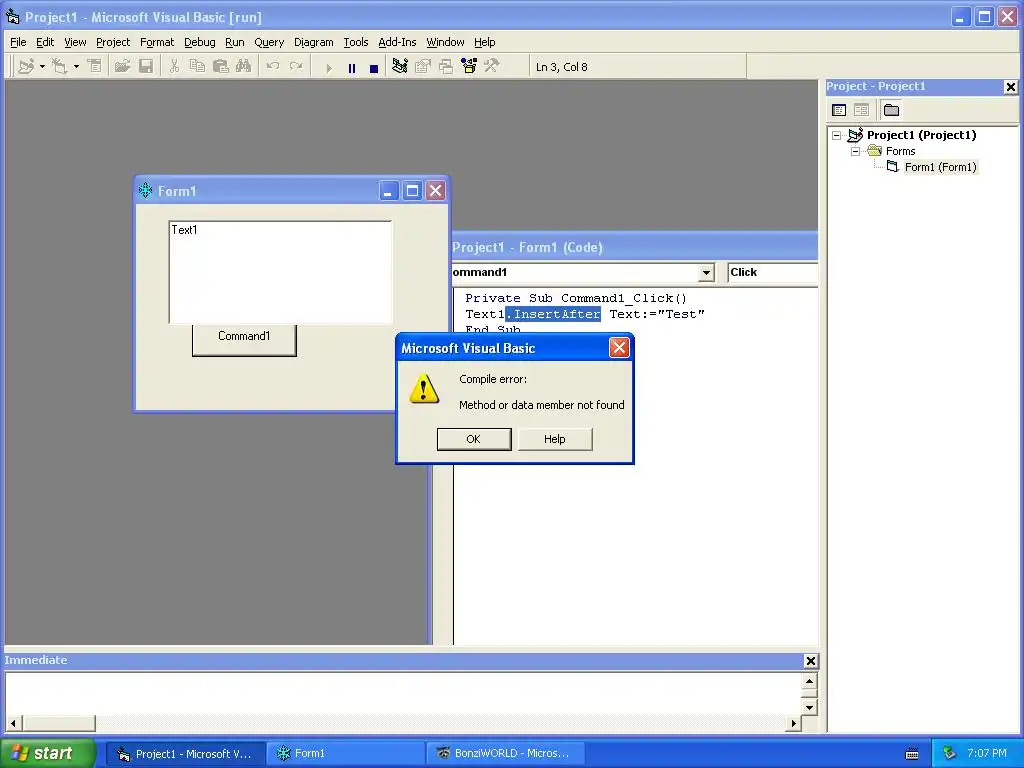Click the 7:07 PM system clock
The height and width of the screenshot is (768, 1024).
[x=987, y=754]
